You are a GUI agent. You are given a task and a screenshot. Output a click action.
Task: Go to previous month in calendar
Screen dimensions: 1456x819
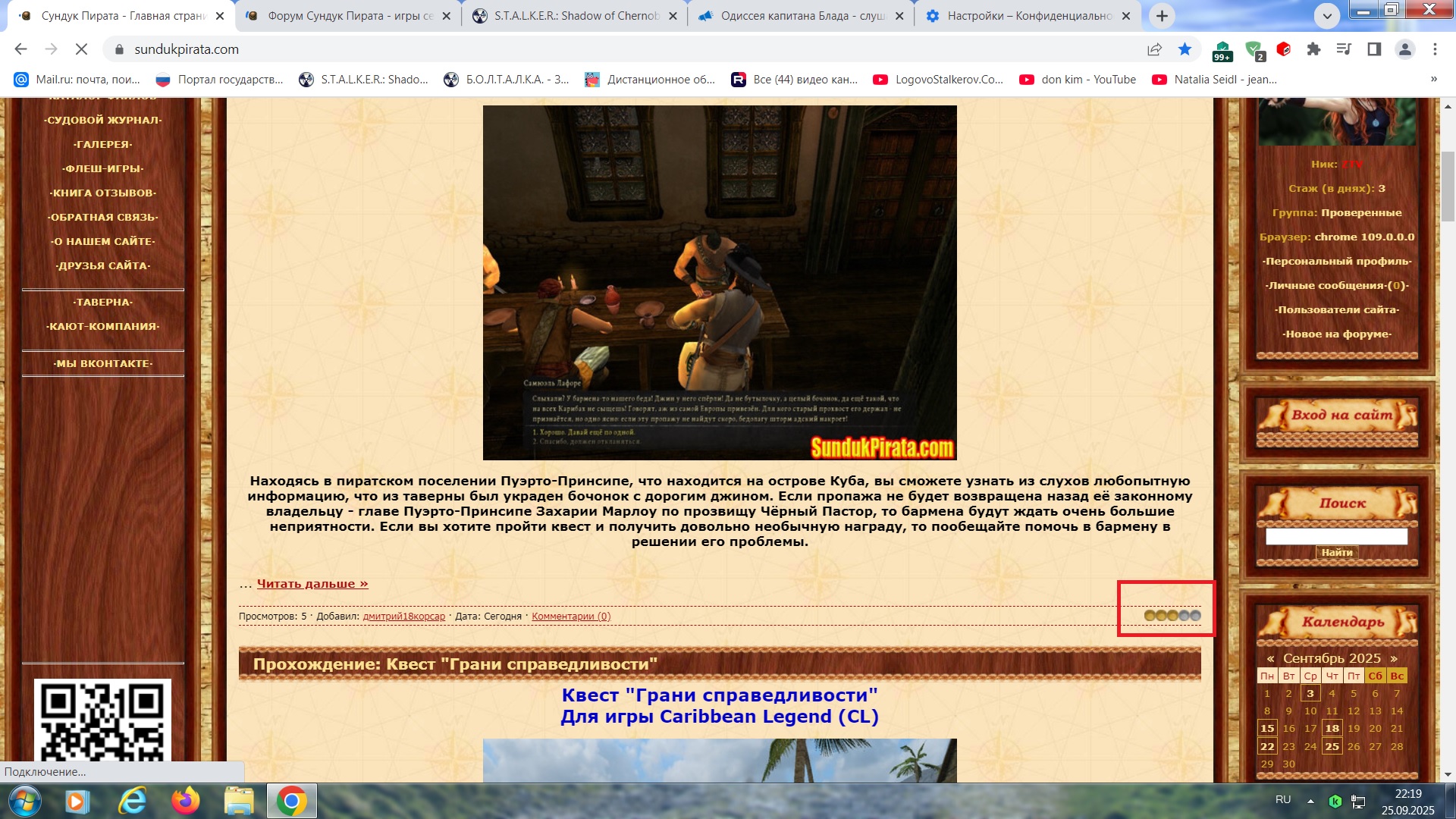coord(1270,658)
